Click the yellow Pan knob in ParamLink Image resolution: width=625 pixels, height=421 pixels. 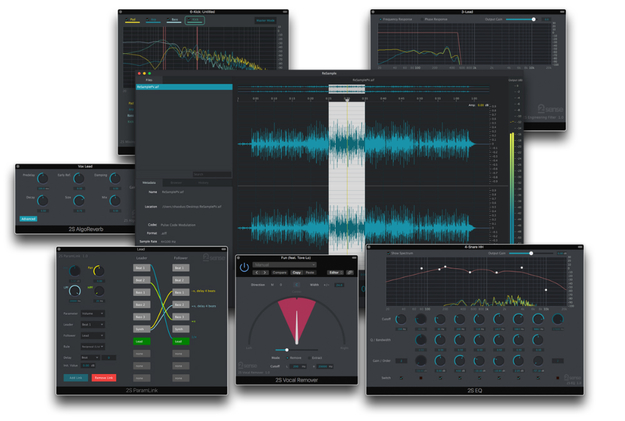click(x=98, y=271)
